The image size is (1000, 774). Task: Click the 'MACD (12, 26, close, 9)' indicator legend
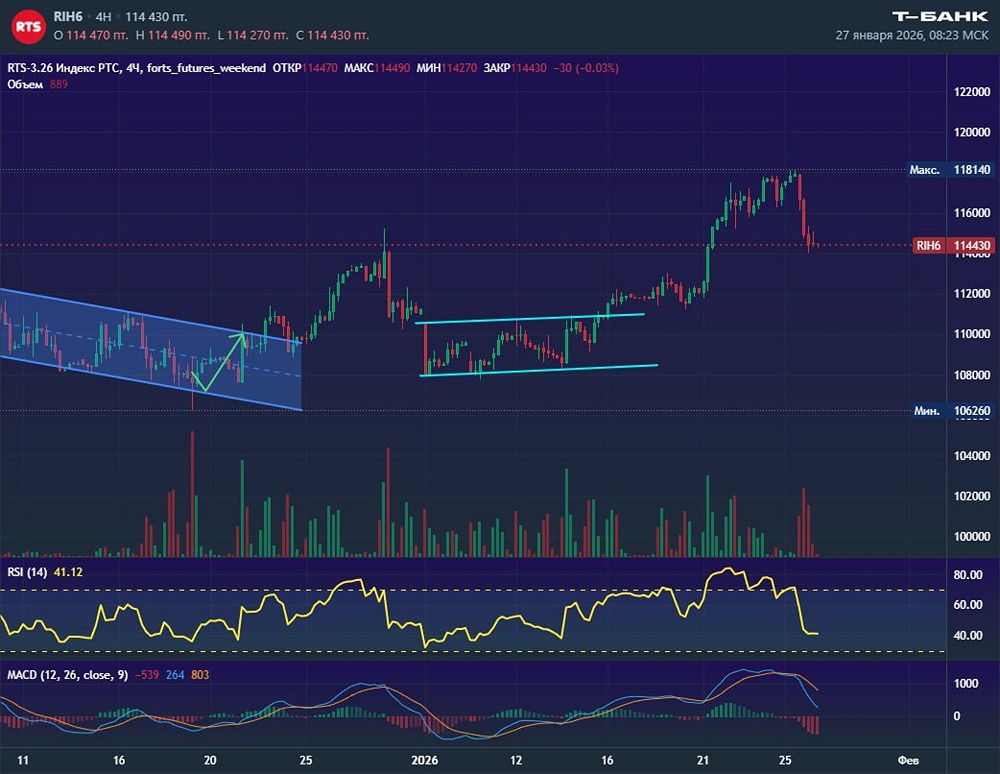pos(68,675)
